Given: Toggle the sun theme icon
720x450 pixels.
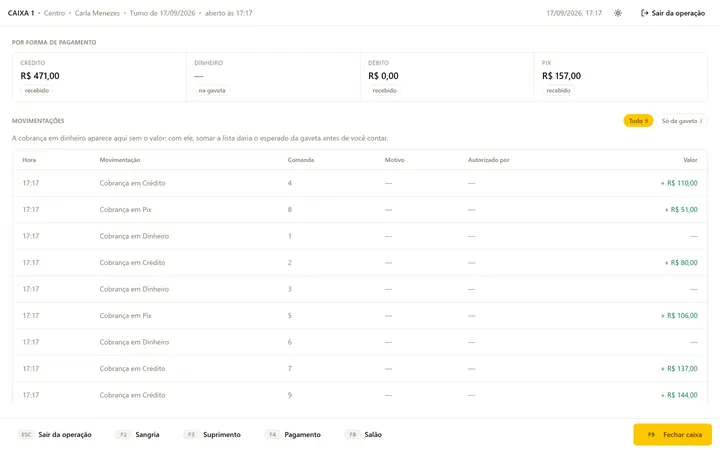Looking at the screenshot, I should pos(618,13).
